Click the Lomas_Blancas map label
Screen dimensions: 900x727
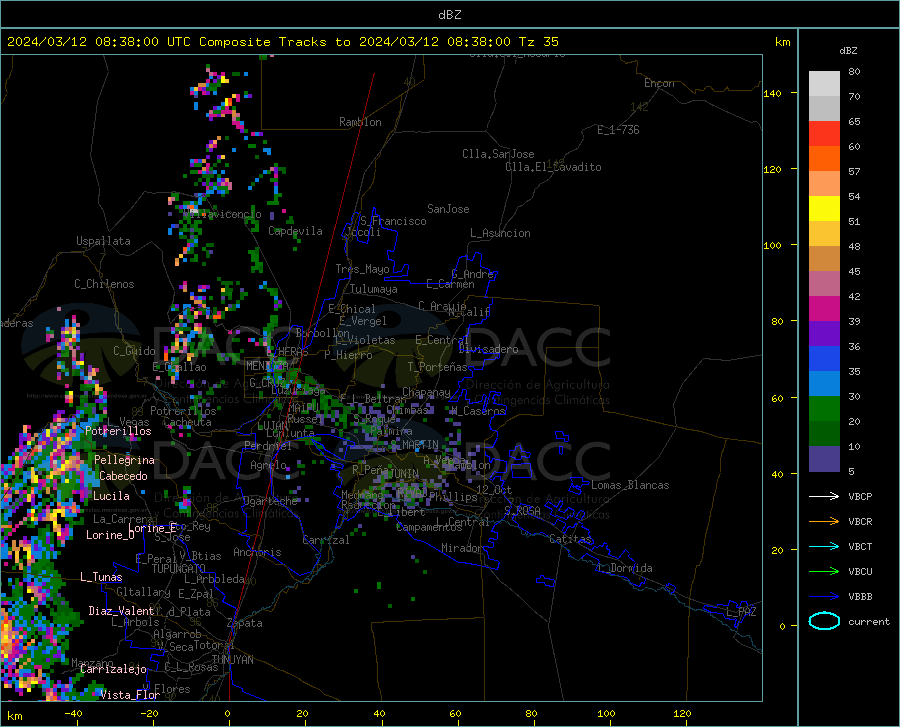tap(630, 485)
